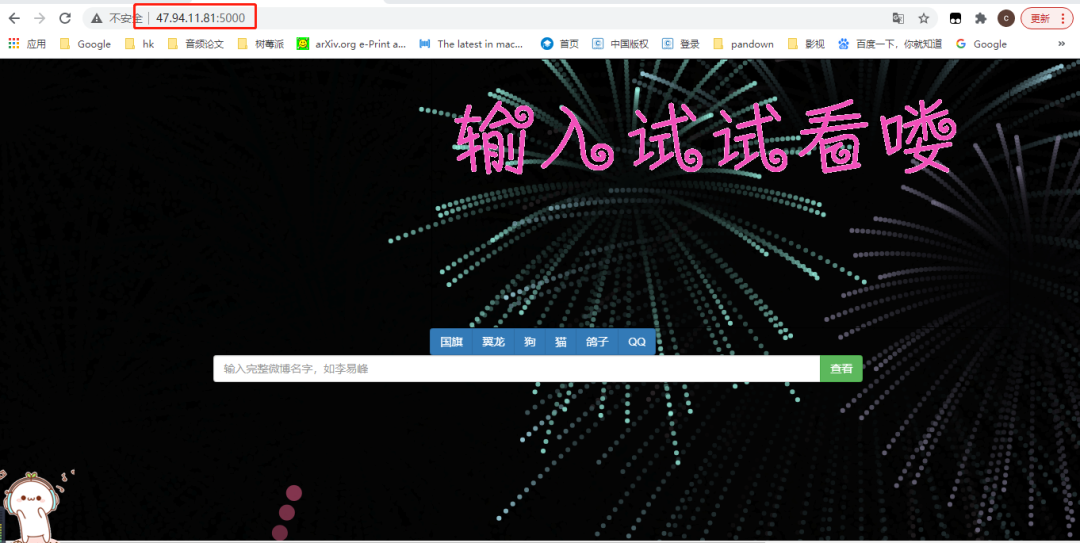Image resolution: width=1080 pixels, height=543 pixels.
Task: Open the extensions puzzle piece menu
Action: [x=981, y=19]
